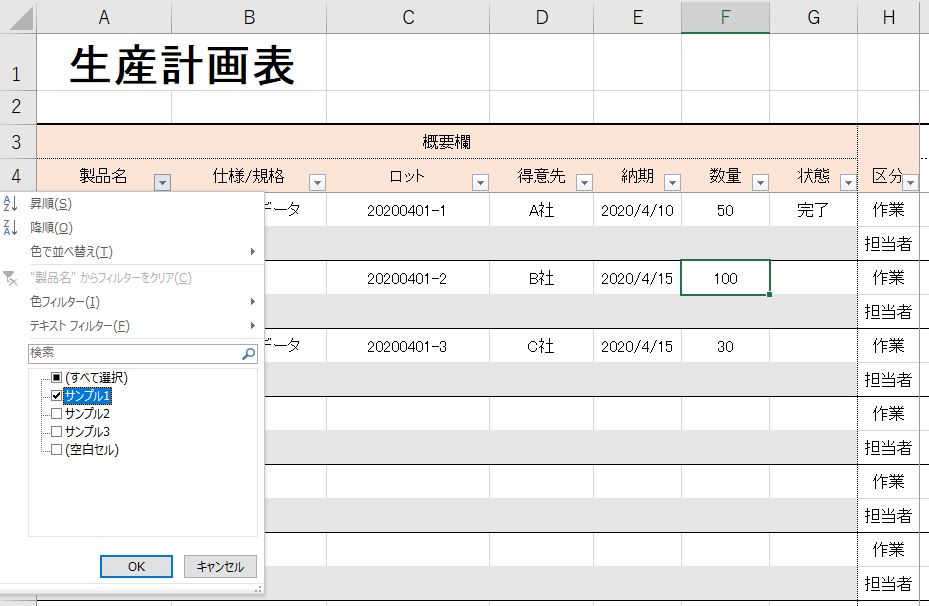Click the descending sort (降順) icon
This screenshot has height=606, width=929.
(x=10, y=227)
